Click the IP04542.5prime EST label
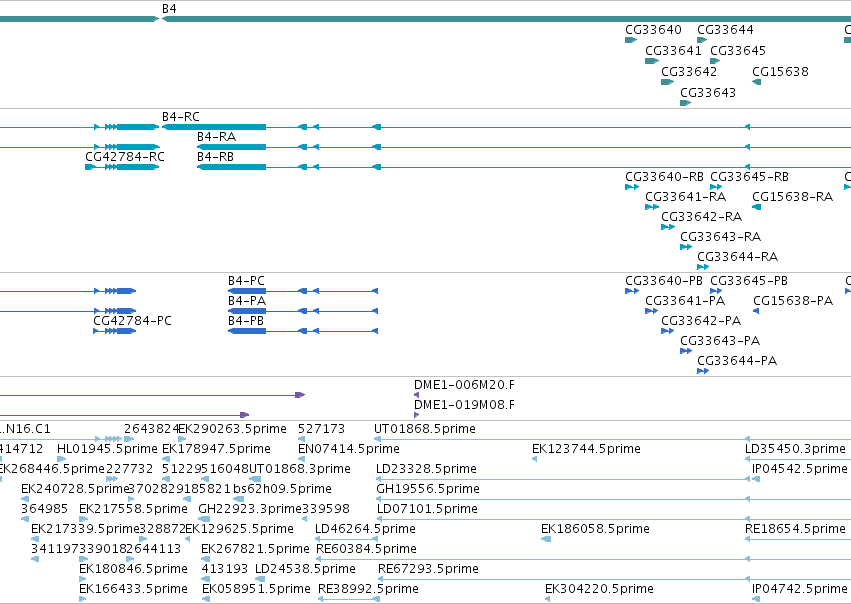851x604 pixels. pyautogui.click(x=799, y=469)
